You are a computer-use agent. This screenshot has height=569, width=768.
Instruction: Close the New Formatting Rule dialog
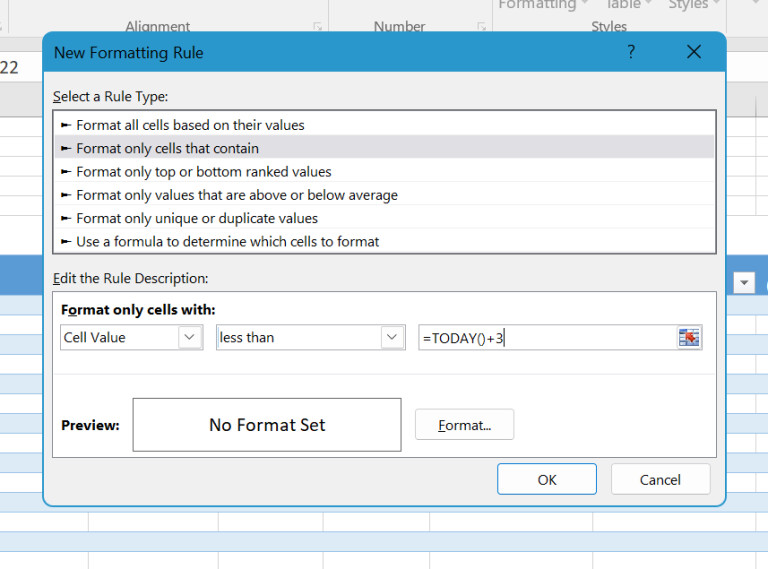pos(694,52)
